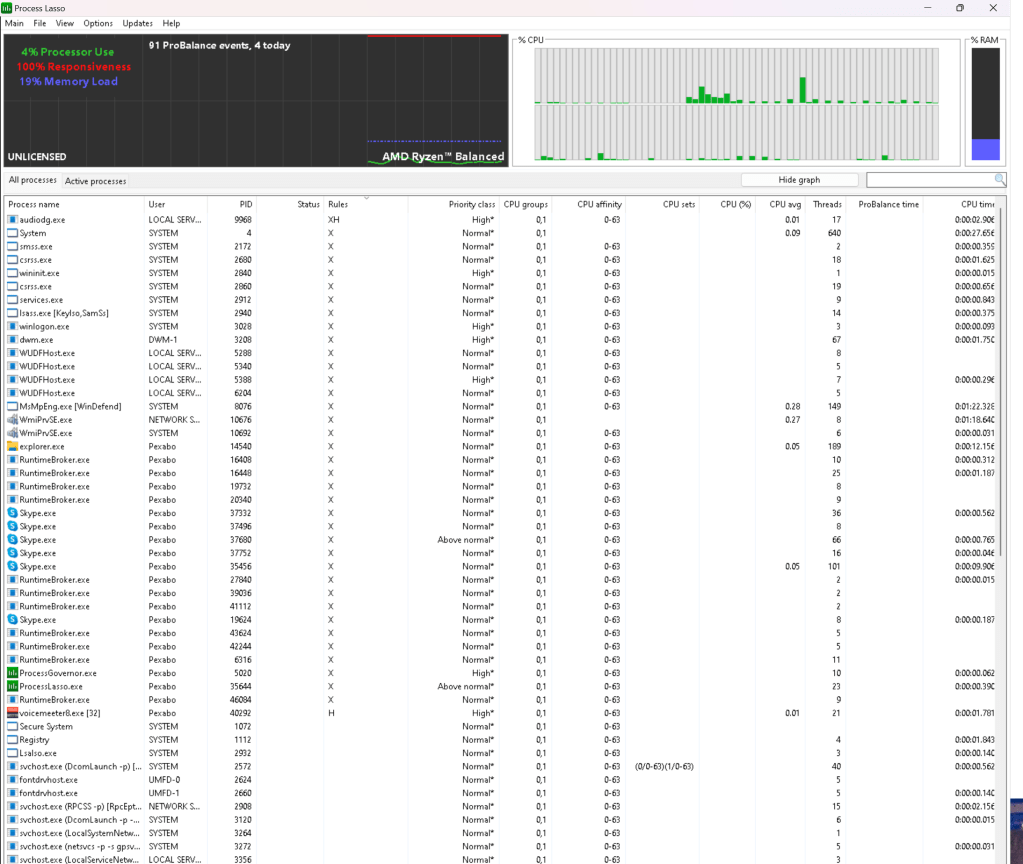
Task: Click the ProcessGovernor.exe green icon
Action: [12, 673]
